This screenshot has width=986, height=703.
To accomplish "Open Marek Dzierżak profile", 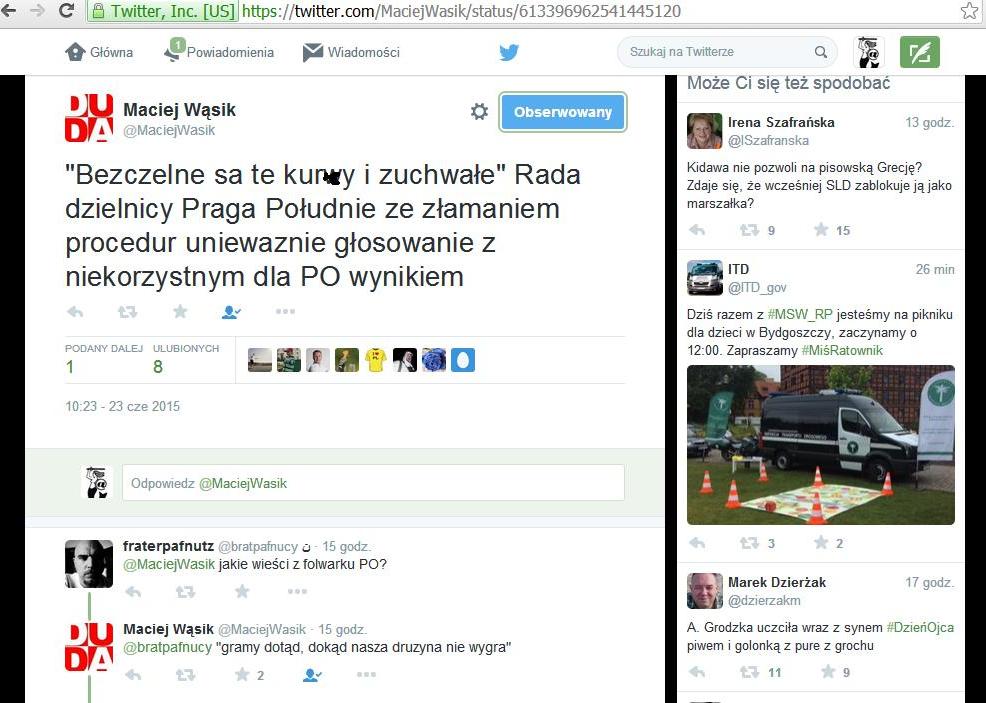I will click(x=777, y=582).
